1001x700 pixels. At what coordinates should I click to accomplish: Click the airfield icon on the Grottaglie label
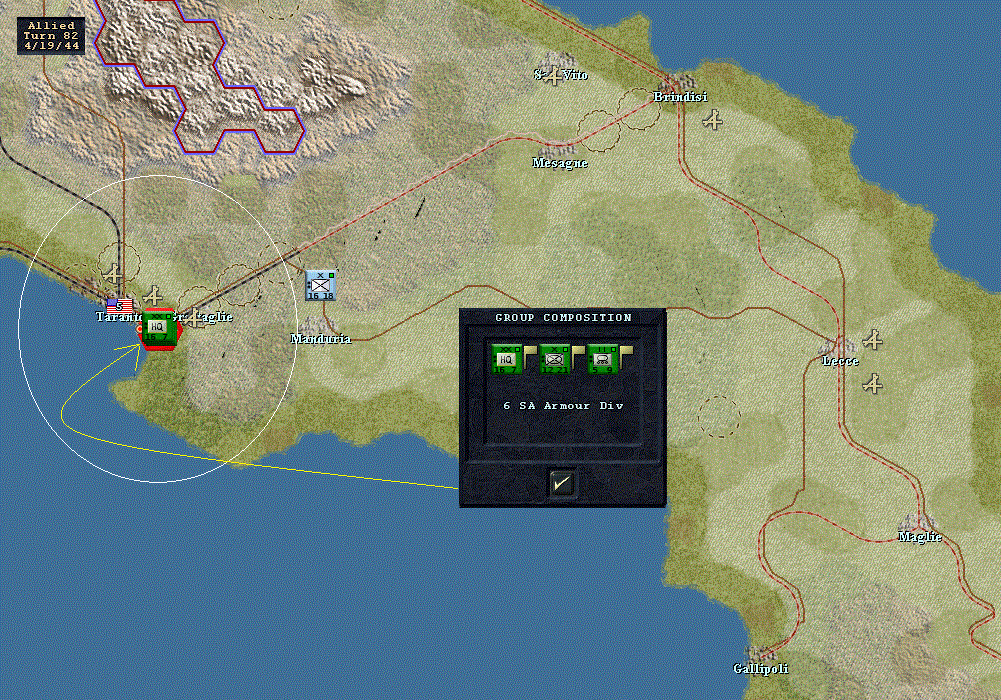click(193, 318)
